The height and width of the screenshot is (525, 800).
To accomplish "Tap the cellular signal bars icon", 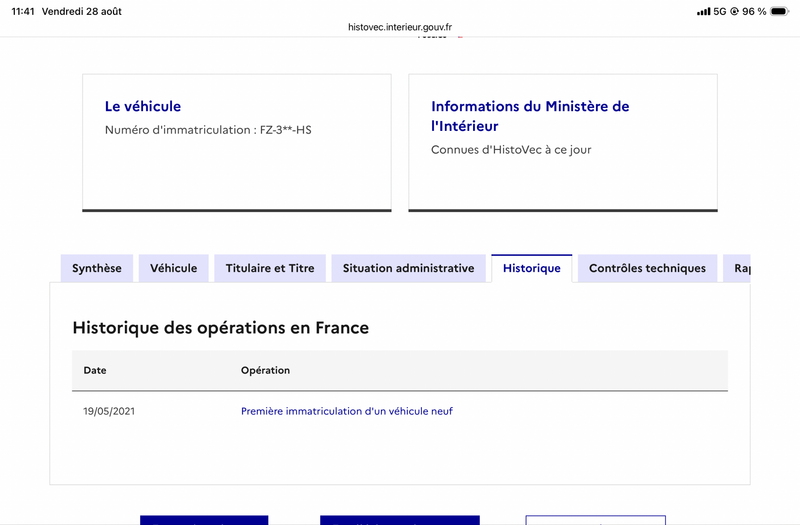I will 704,11.
